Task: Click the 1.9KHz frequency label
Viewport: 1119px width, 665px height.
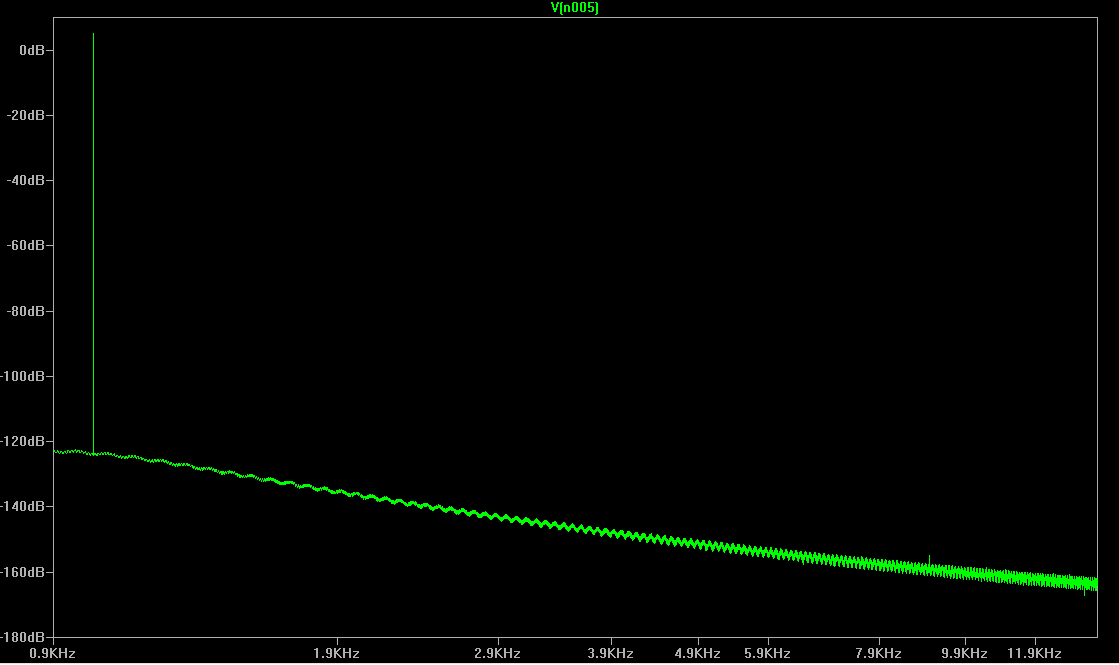Action: coord(336,654)
